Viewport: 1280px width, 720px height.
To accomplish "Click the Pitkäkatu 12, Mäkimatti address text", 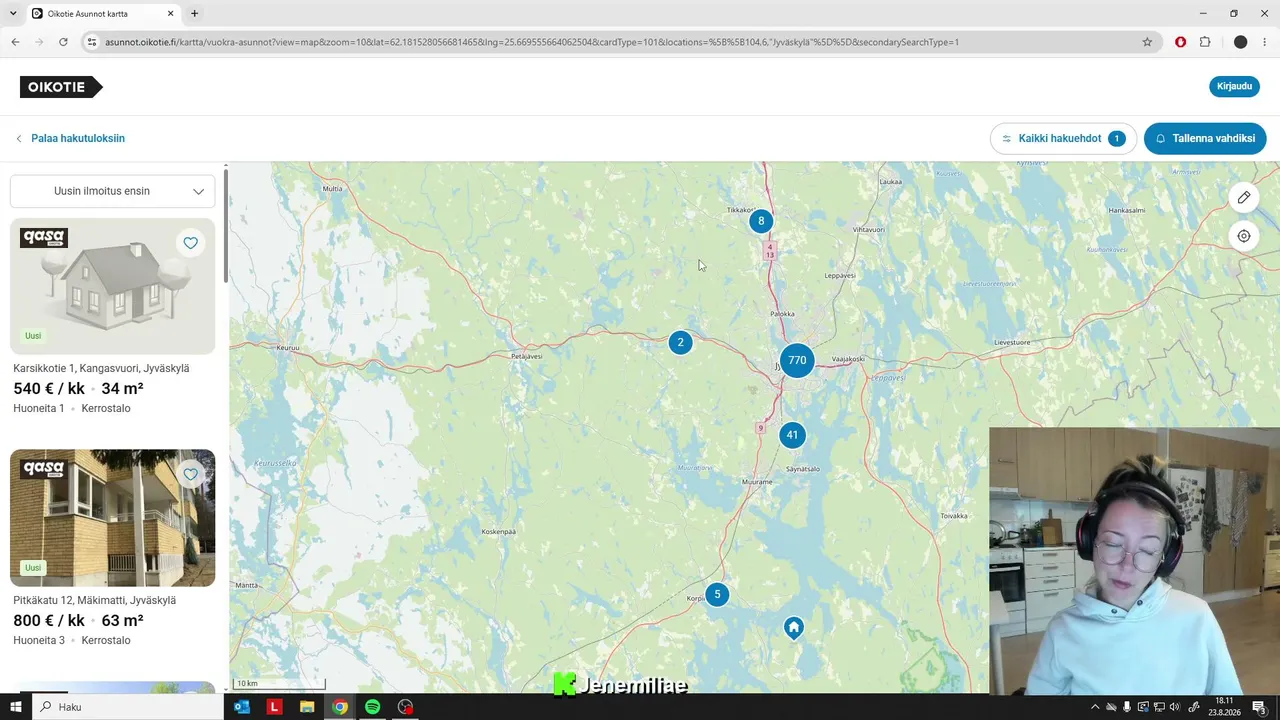I will tap(94, 600).
